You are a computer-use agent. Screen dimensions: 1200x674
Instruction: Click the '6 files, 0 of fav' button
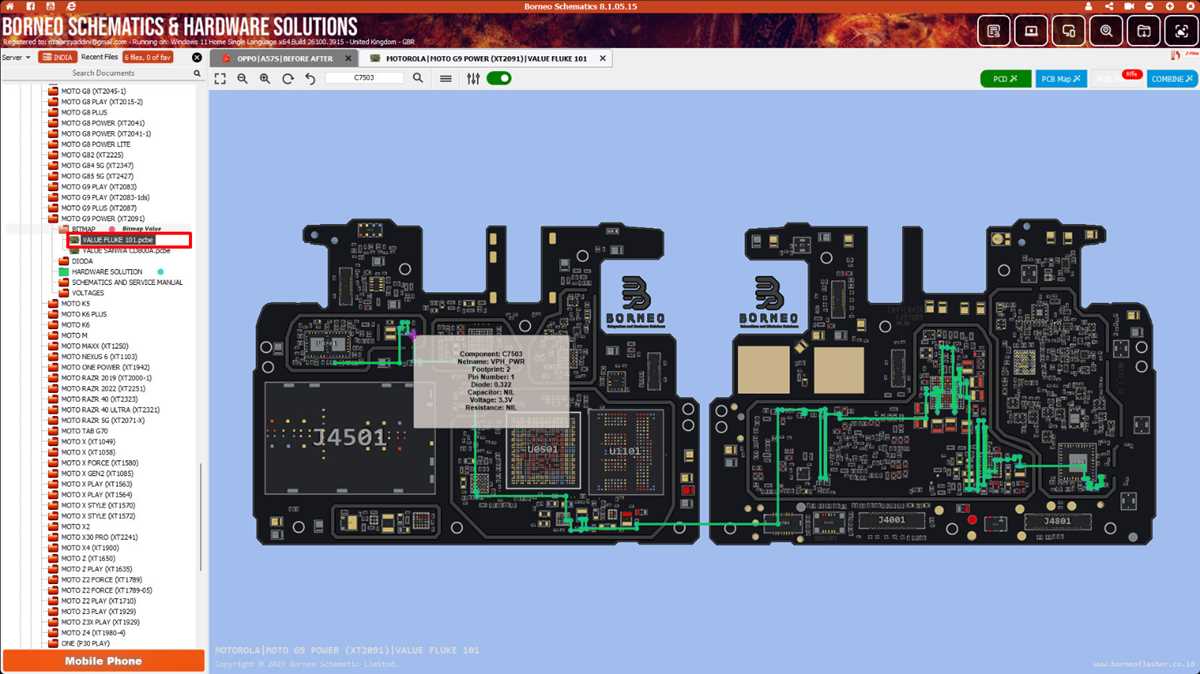tap(148, 57)
